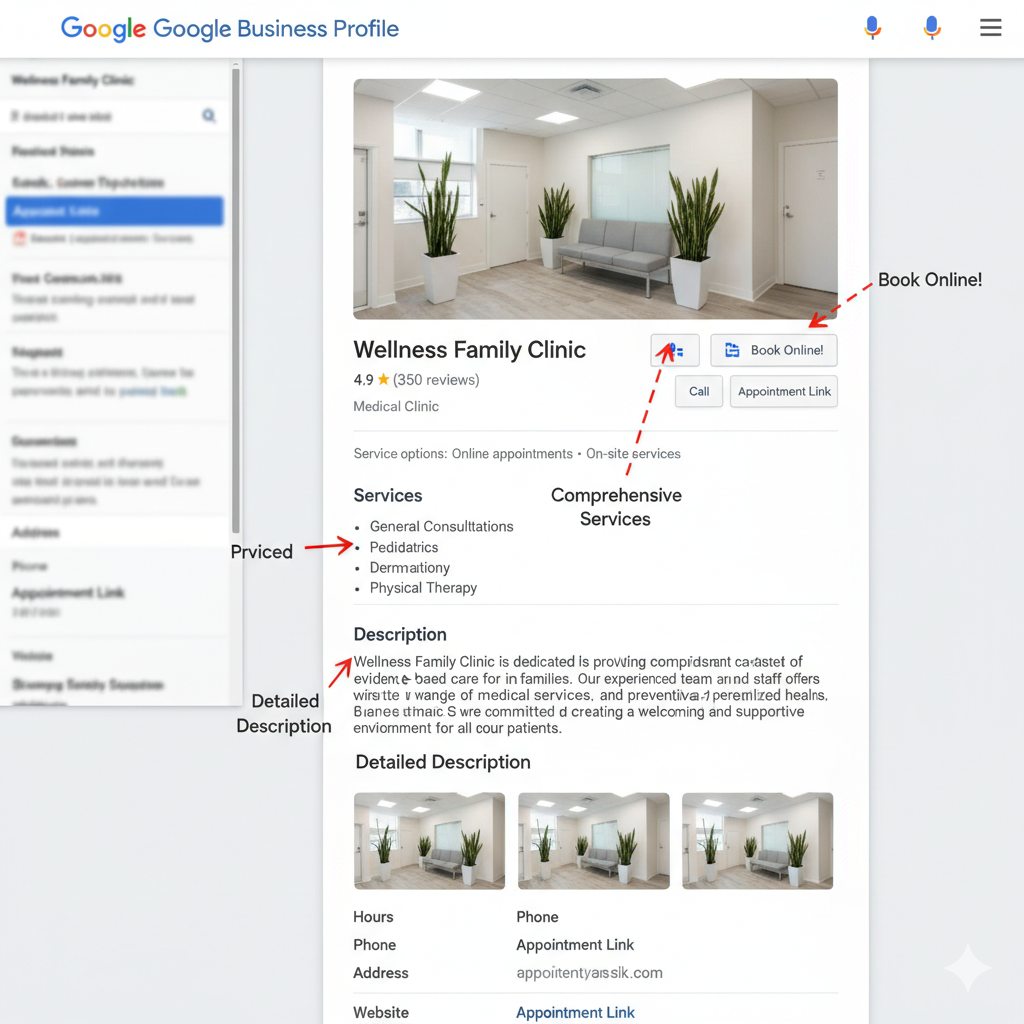This screenshot has width=1024, height=1024.
Task: Select the Address item in the sidebar
Action: 36,533
